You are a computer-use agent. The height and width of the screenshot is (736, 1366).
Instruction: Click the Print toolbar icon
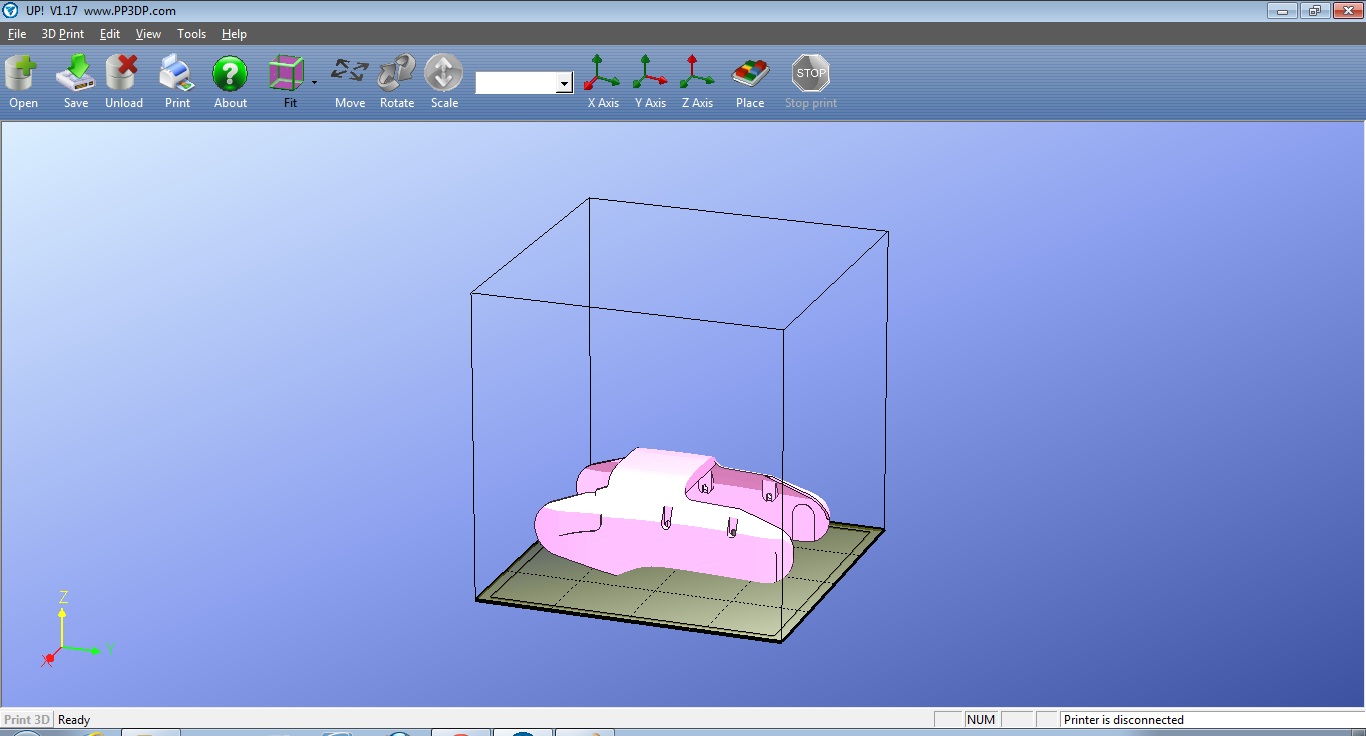coord(177,82)
